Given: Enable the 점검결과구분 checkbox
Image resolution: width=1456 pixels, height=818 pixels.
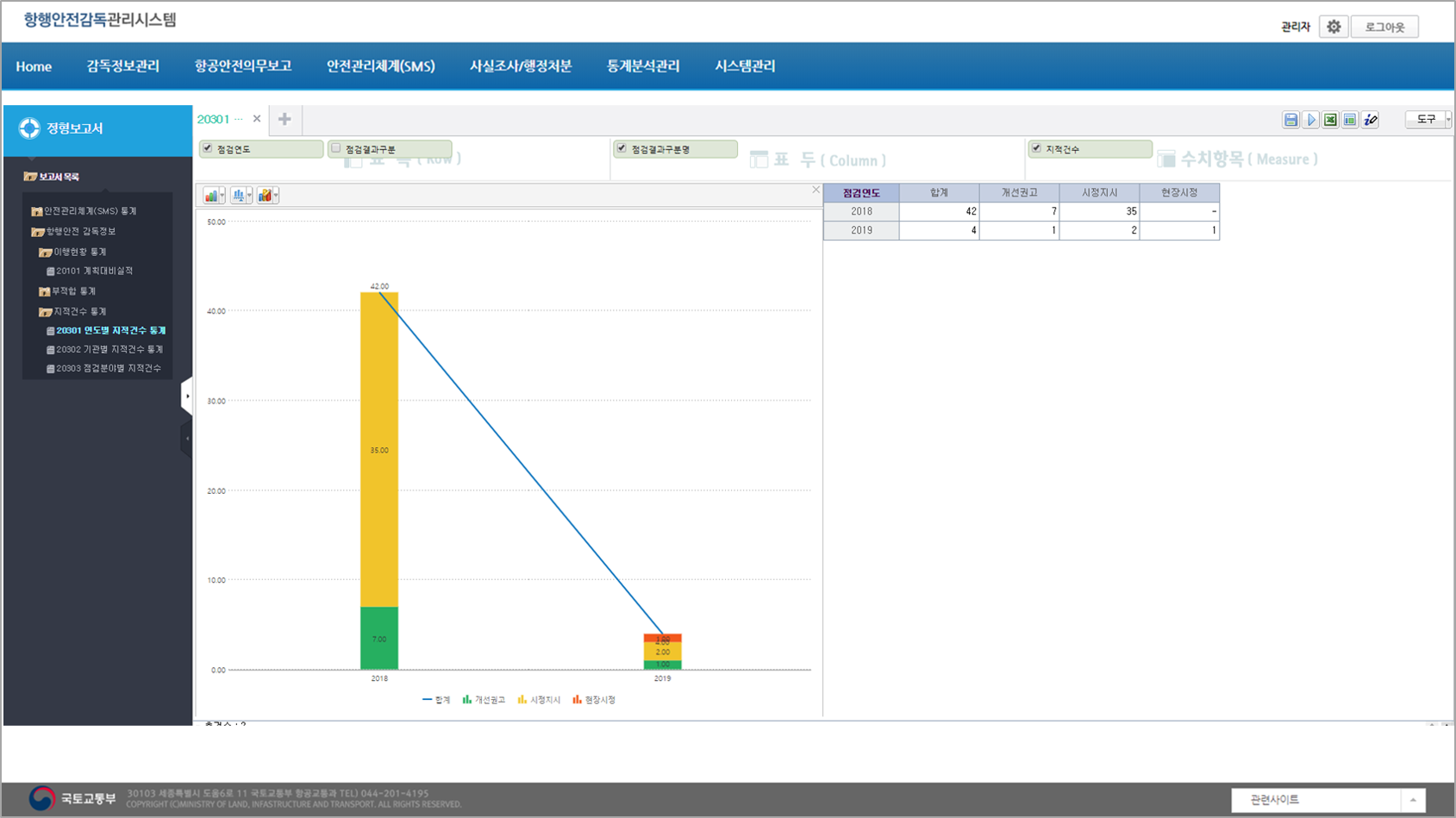Looking at the screenshot, I should (336, 148).
